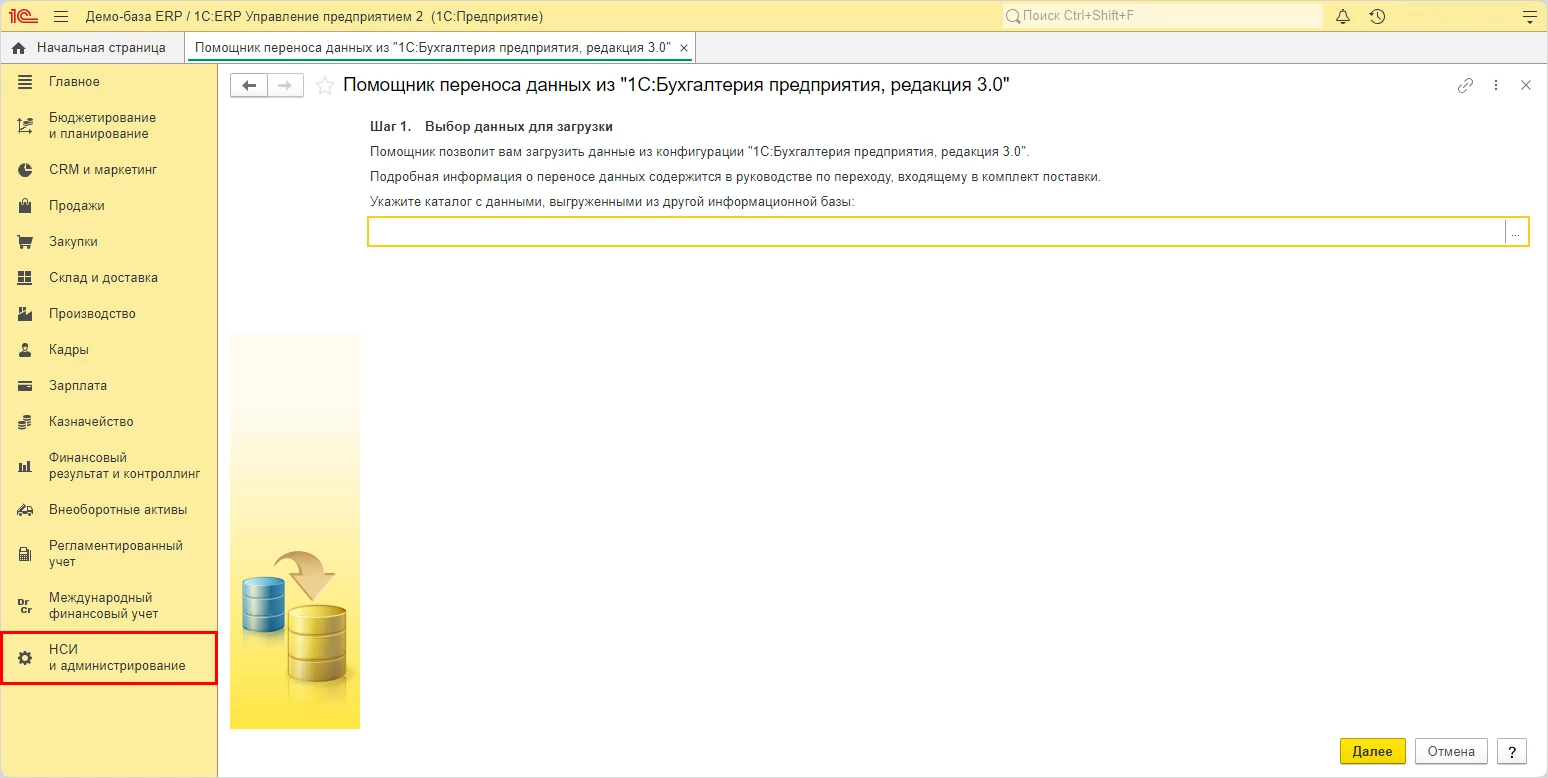Click the database transfer illustration image
The image size is (1548, 778).
click(295, 532)
